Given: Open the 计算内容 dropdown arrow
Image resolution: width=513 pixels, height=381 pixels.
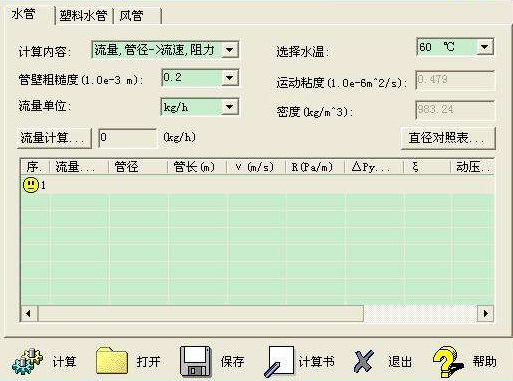Looking at the screenshot, I should pyautogui.click(x=230, y=50).
